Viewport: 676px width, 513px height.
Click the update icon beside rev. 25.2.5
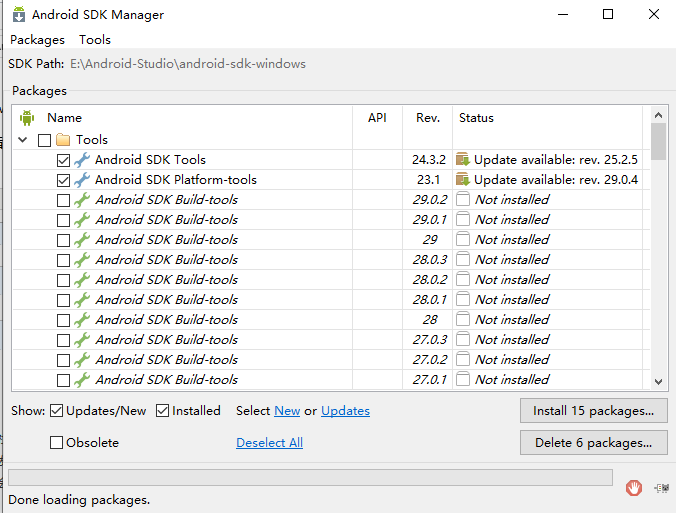point(463,160)
